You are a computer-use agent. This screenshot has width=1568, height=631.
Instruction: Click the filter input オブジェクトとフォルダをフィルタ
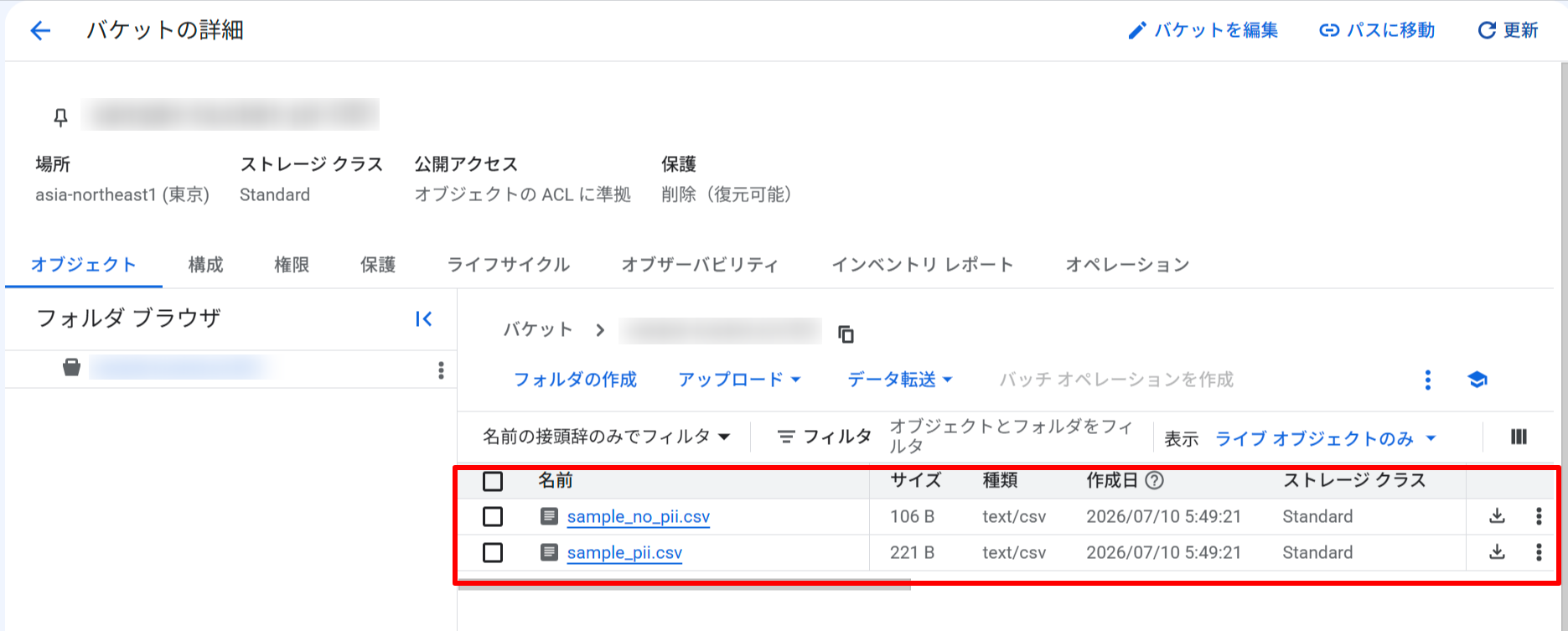click(1012, 437)
